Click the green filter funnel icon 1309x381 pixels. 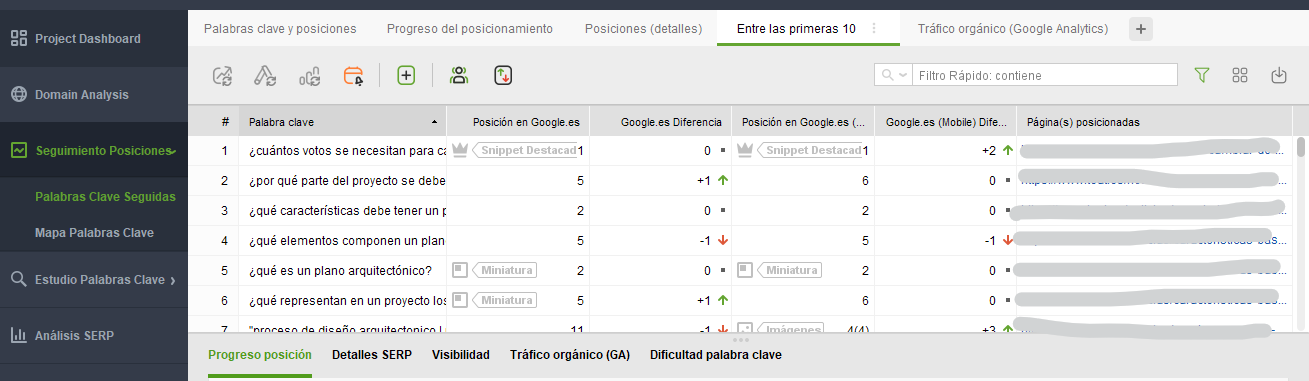tap(1202, 75)
